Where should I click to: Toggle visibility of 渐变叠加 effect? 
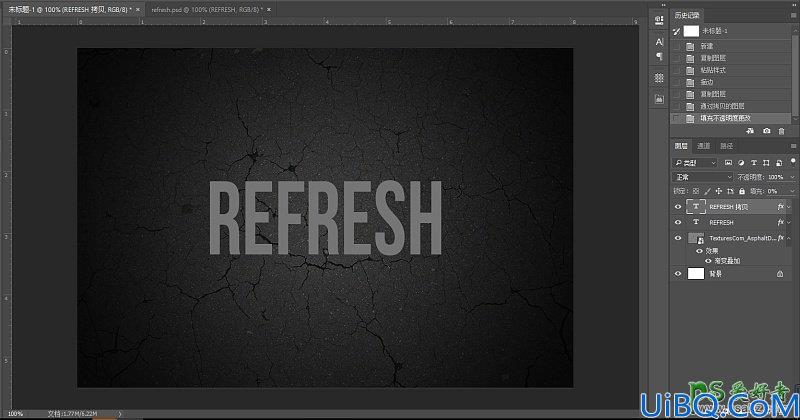coord(708,261)
